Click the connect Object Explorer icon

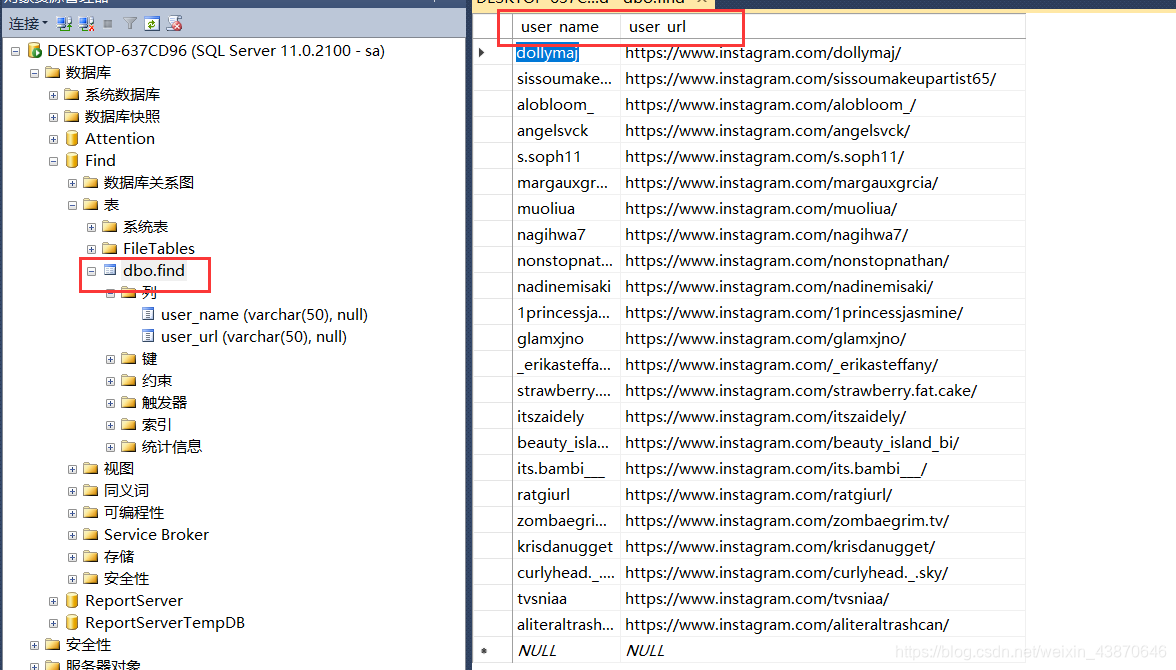pyautogui.click(x=64, y=24)
